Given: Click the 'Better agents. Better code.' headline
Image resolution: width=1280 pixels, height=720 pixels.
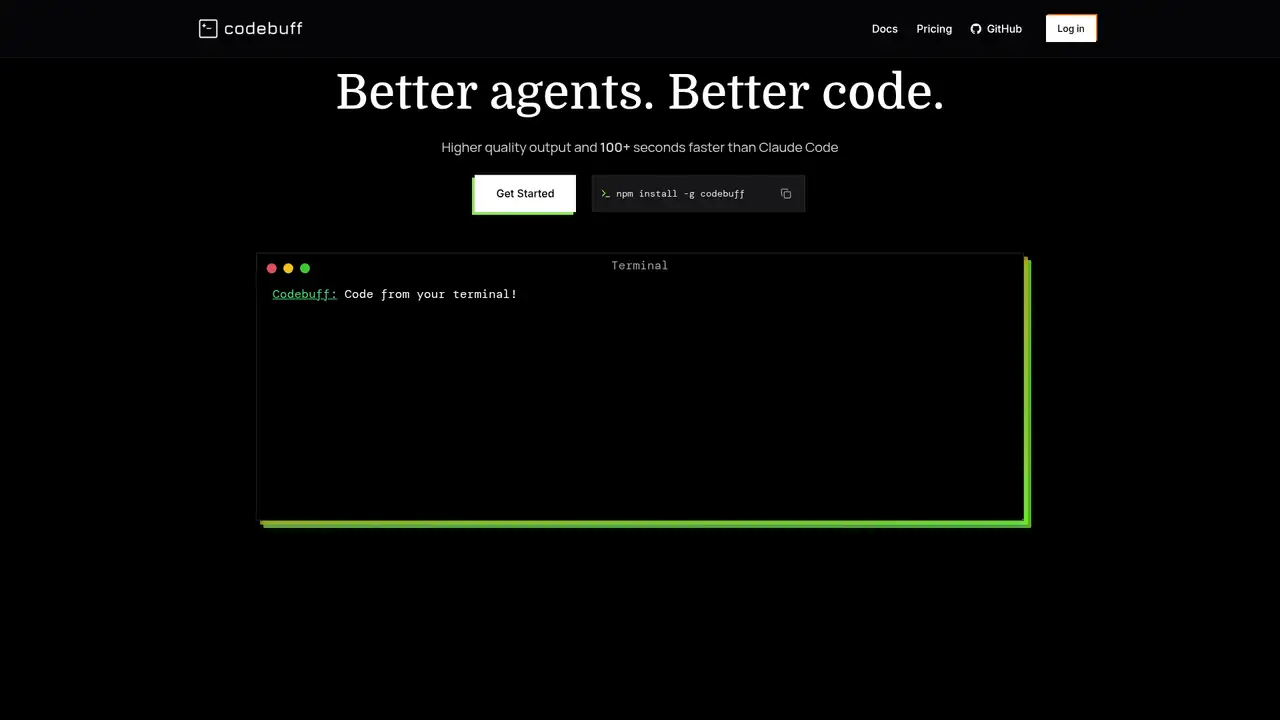Looking at the screenshot, I should click(640, 92).
